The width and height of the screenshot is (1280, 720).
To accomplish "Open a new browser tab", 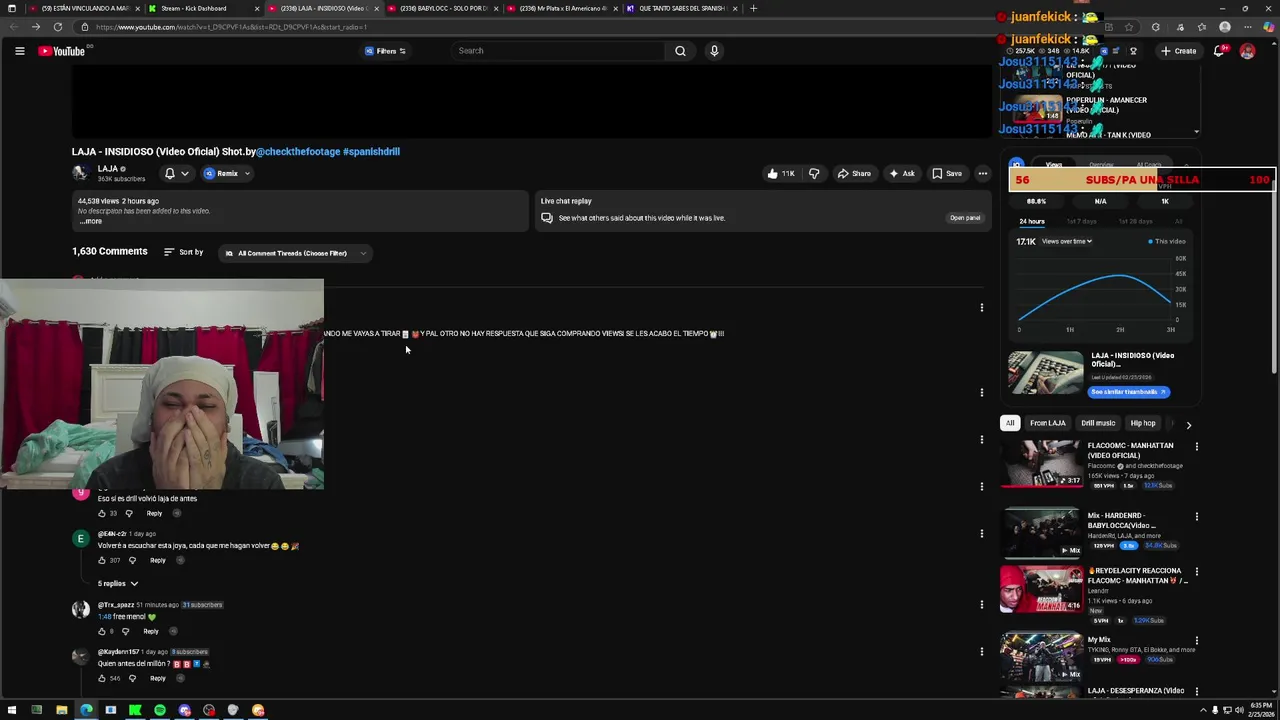I will [753, 8].
